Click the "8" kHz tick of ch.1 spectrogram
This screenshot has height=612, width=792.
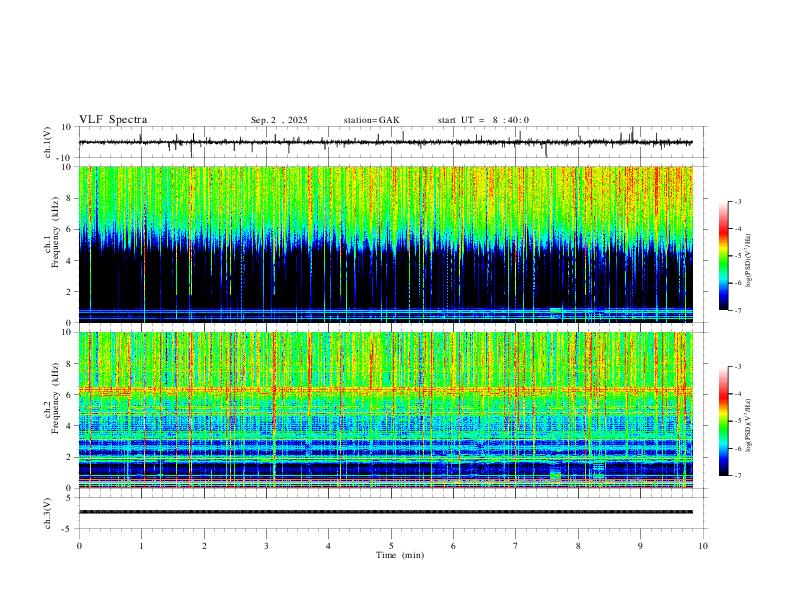coord(69,198)
